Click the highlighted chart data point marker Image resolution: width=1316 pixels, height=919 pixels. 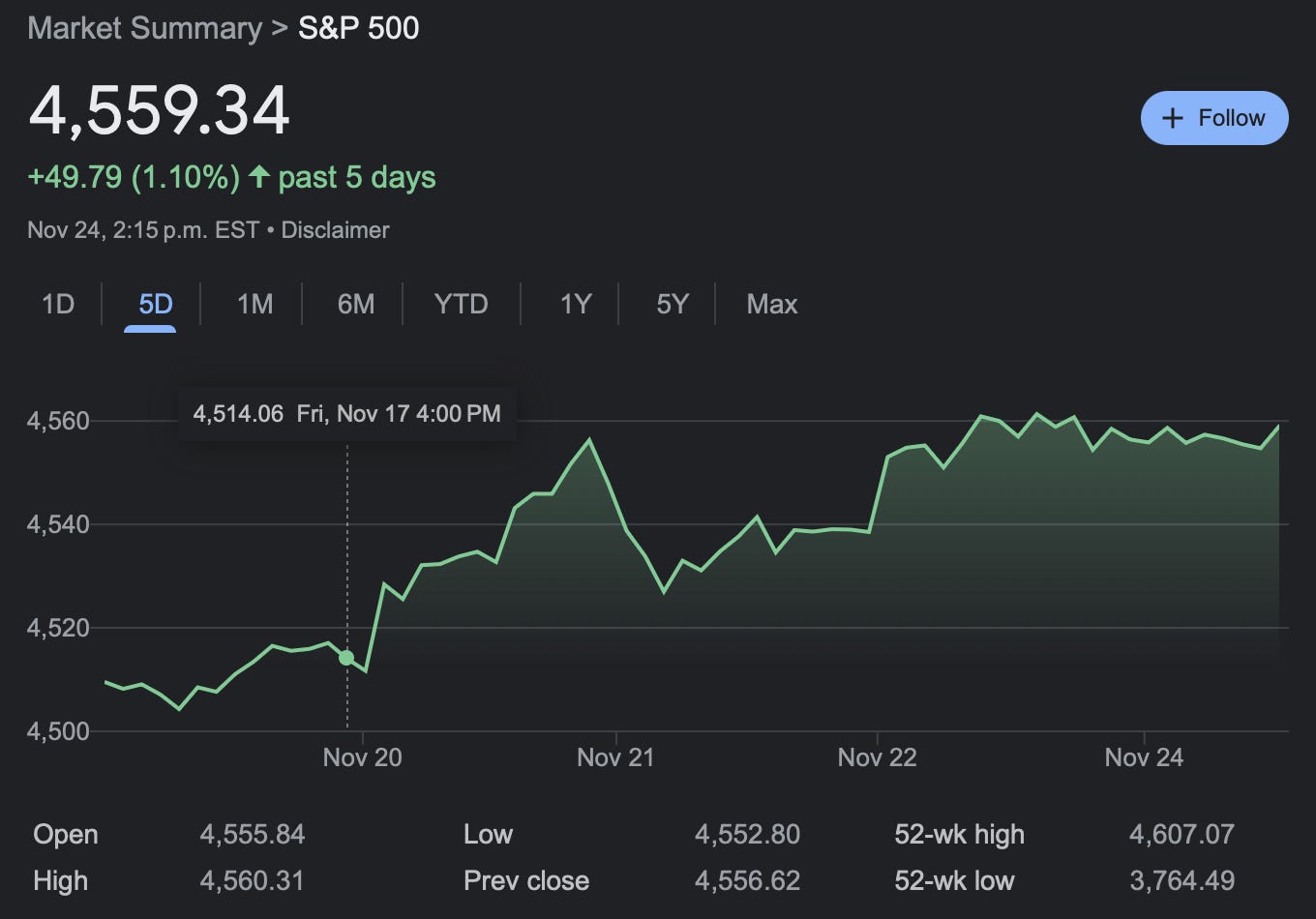point(346,658)
